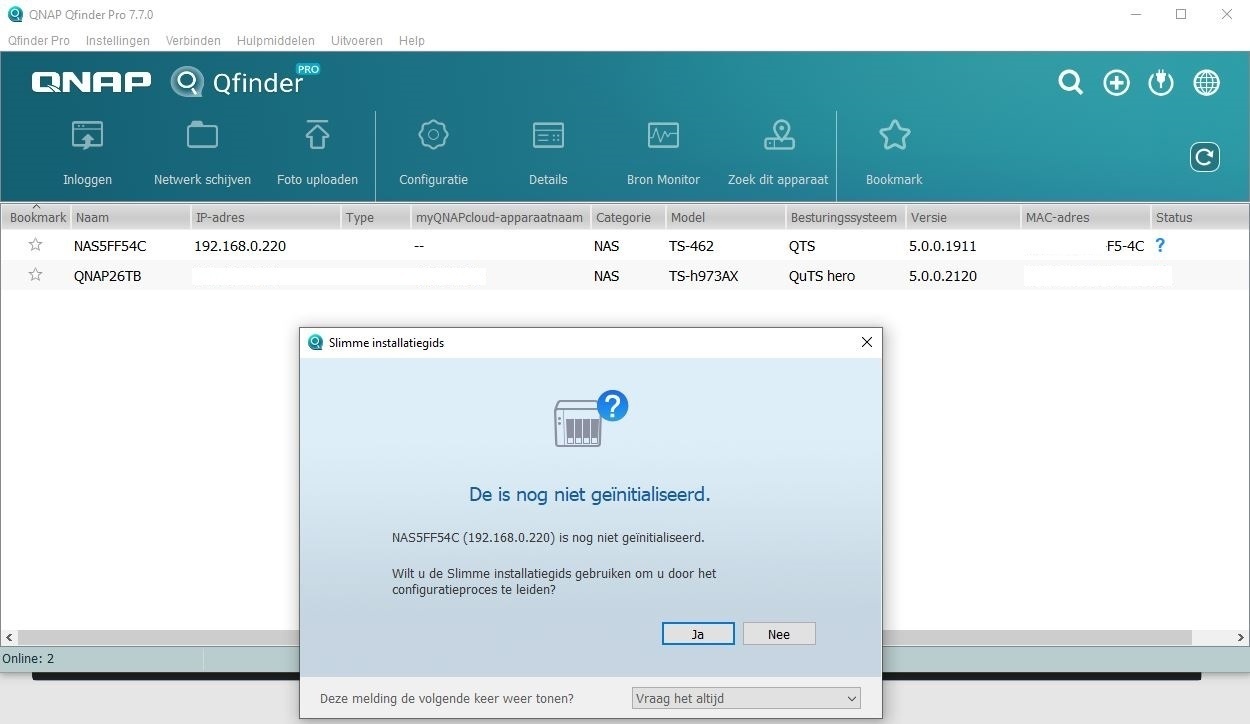Sort by Type column header

pyautogui.click(x=376, y=217)
